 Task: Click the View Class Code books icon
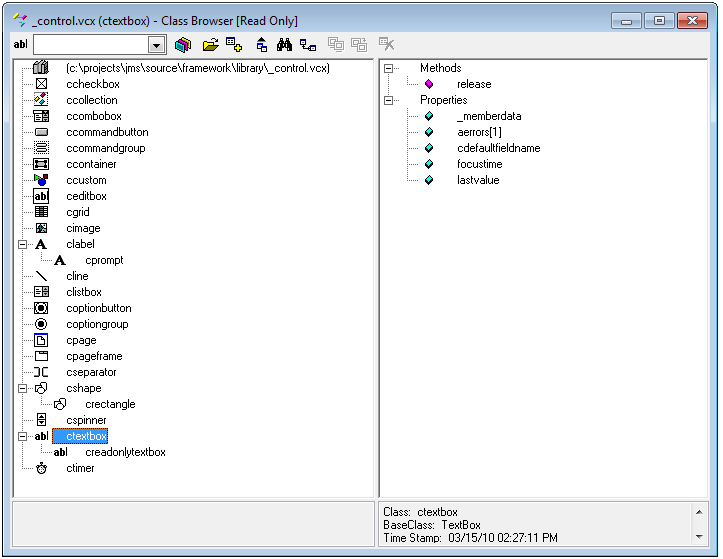coord(182,45)
